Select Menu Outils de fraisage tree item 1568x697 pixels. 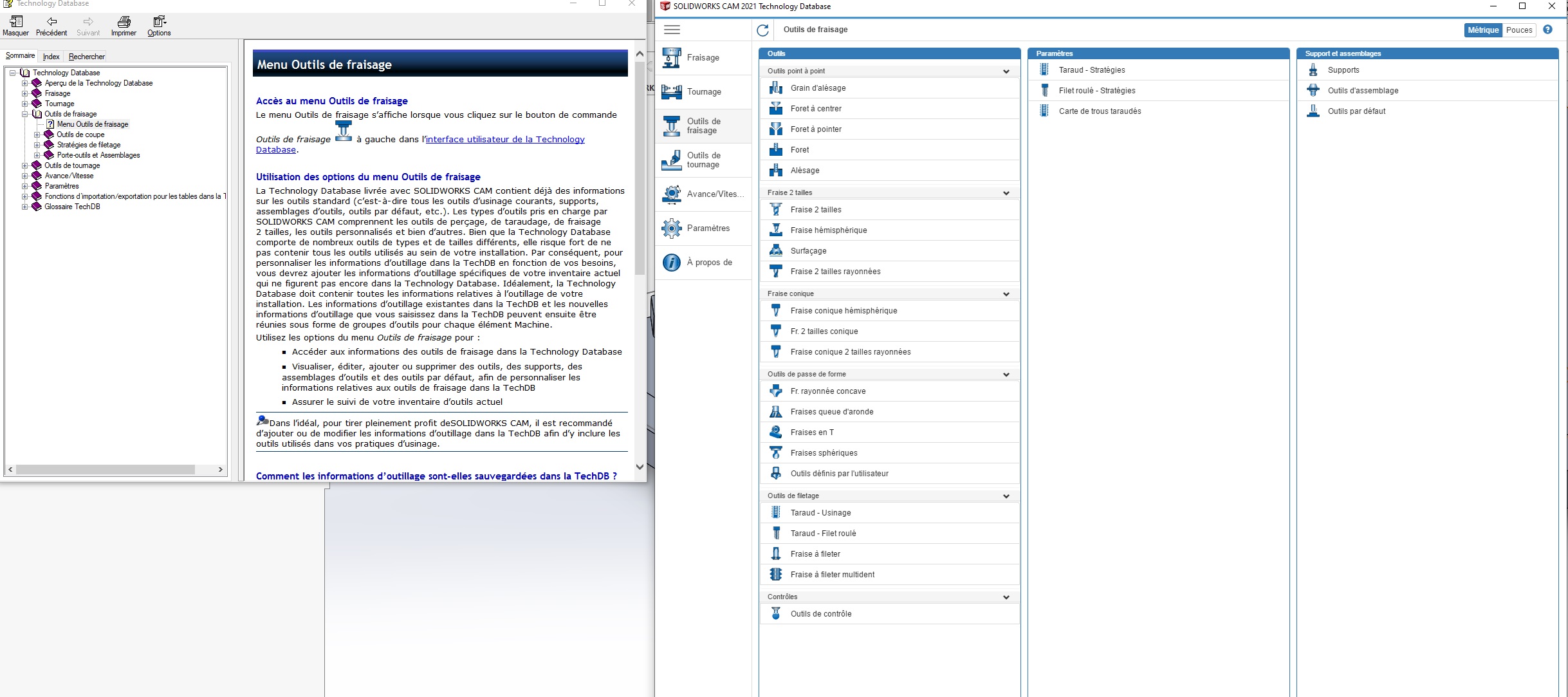[93, 124]
